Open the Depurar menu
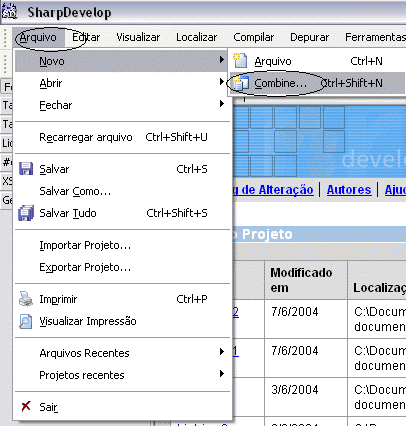 click(x=310, y=37)
